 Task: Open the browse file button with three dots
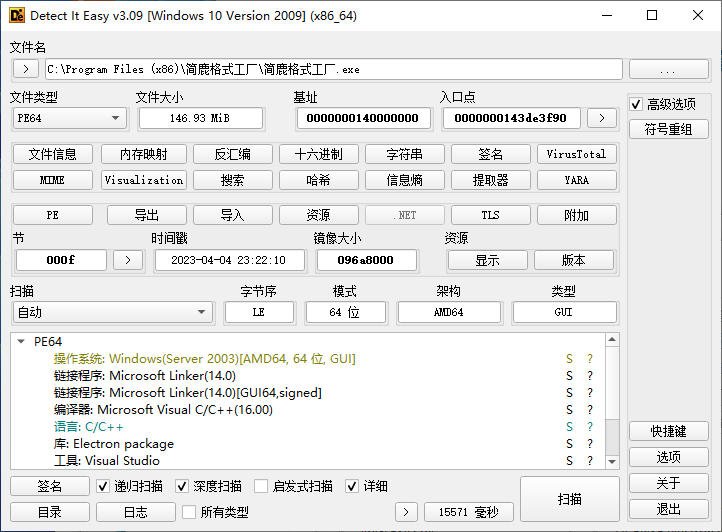click(x=669, y=69)
